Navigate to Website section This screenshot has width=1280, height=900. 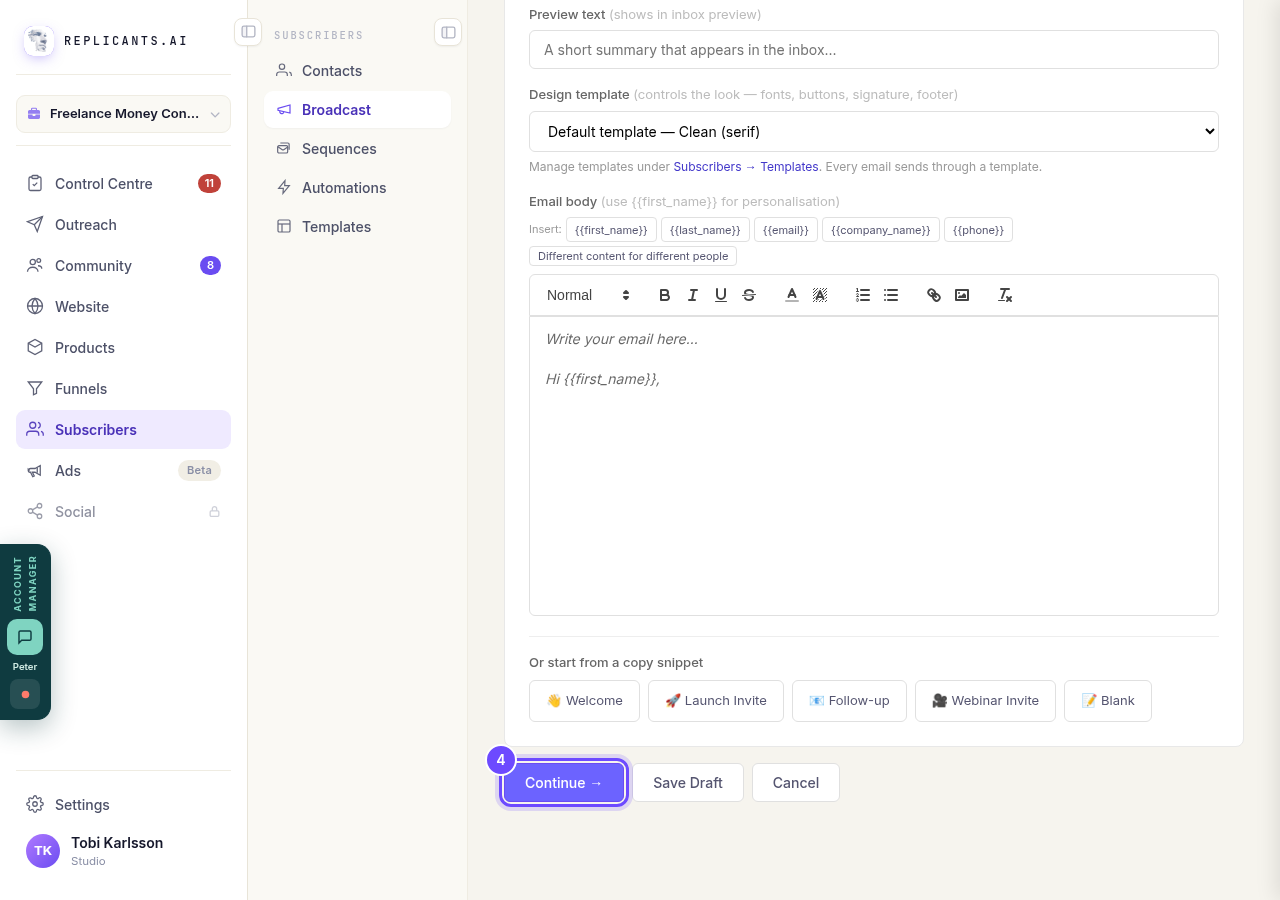[123, 307]
